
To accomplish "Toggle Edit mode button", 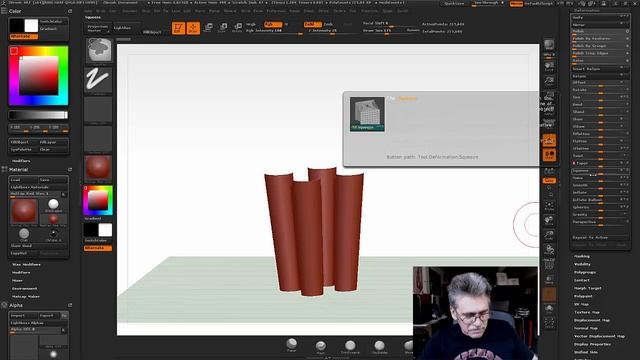I will click(178, 28).
